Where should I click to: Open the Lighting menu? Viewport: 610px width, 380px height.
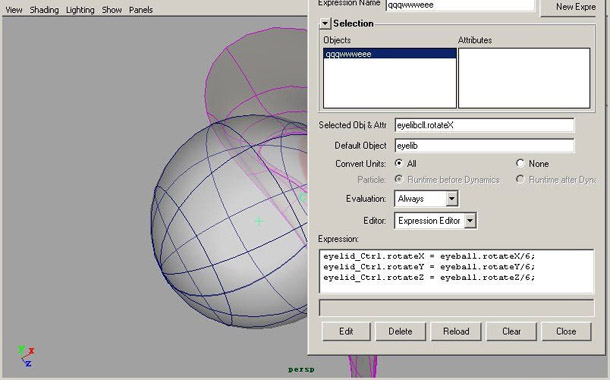[x=80, y=10]
